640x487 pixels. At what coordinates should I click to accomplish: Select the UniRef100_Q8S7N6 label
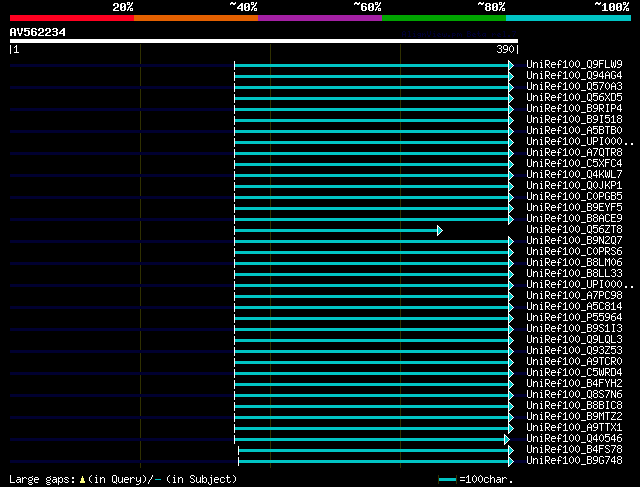click(574, 395)
